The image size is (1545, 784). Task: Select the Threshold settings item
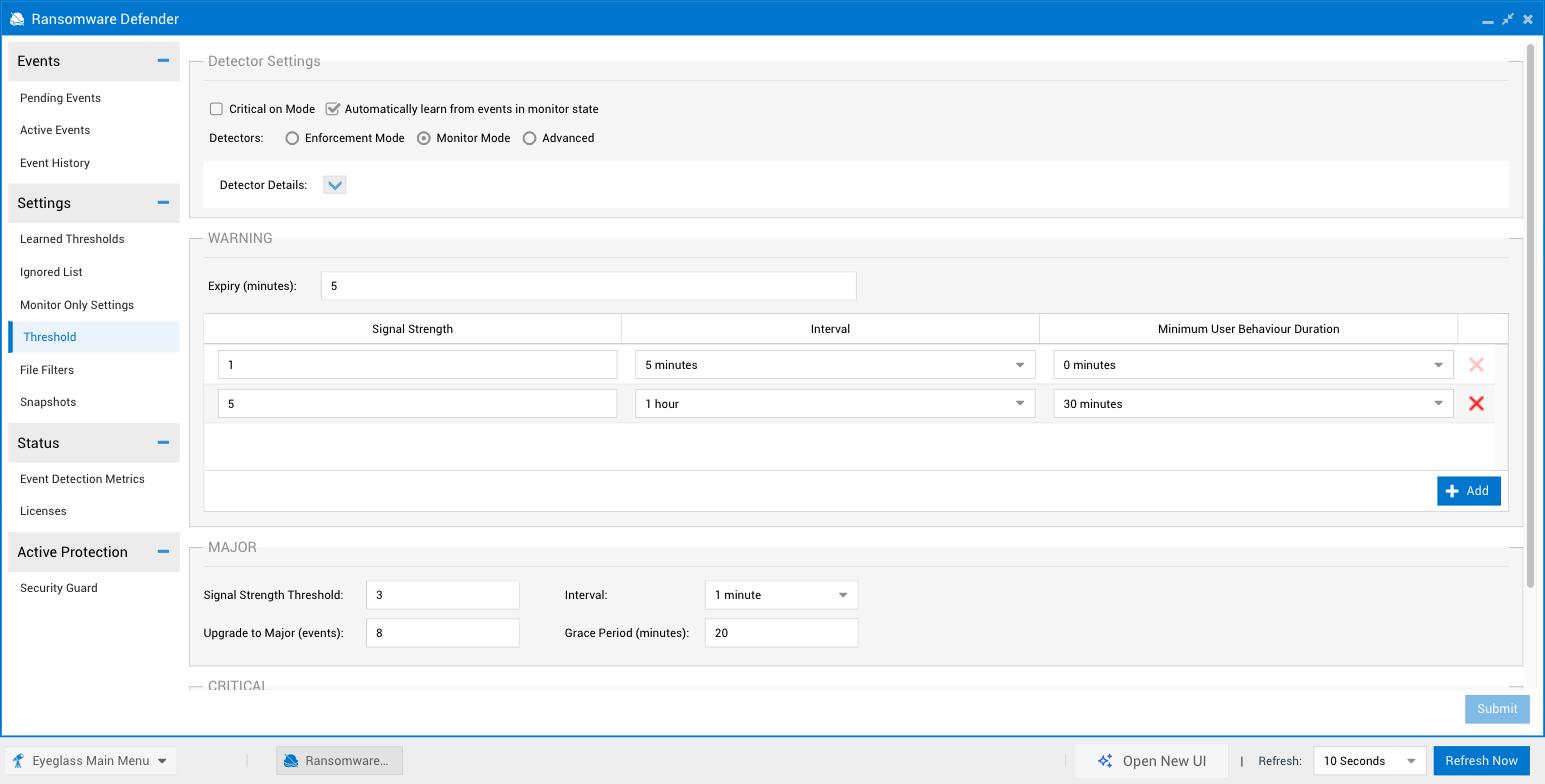pos(94,337)
